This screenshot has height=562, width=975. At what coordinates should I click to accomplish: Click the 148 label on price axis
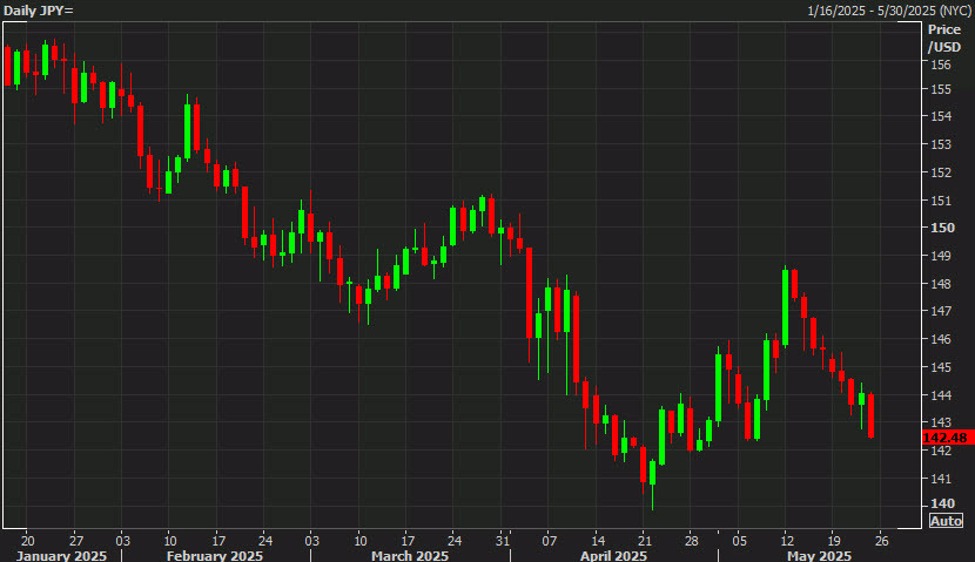click(x=941, y=283)
